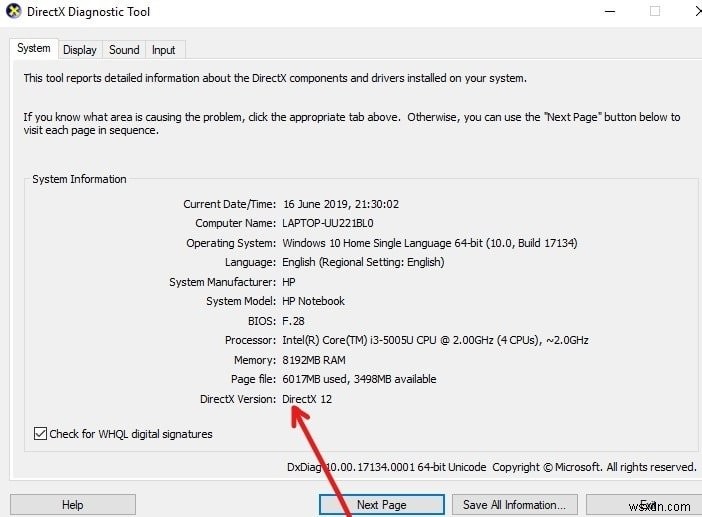Maximize the DirectX Diagnostic Tool window
Image resolution: width=702 pixels, height=517 pixels.
pyautogui.click(x=655, y=12)
